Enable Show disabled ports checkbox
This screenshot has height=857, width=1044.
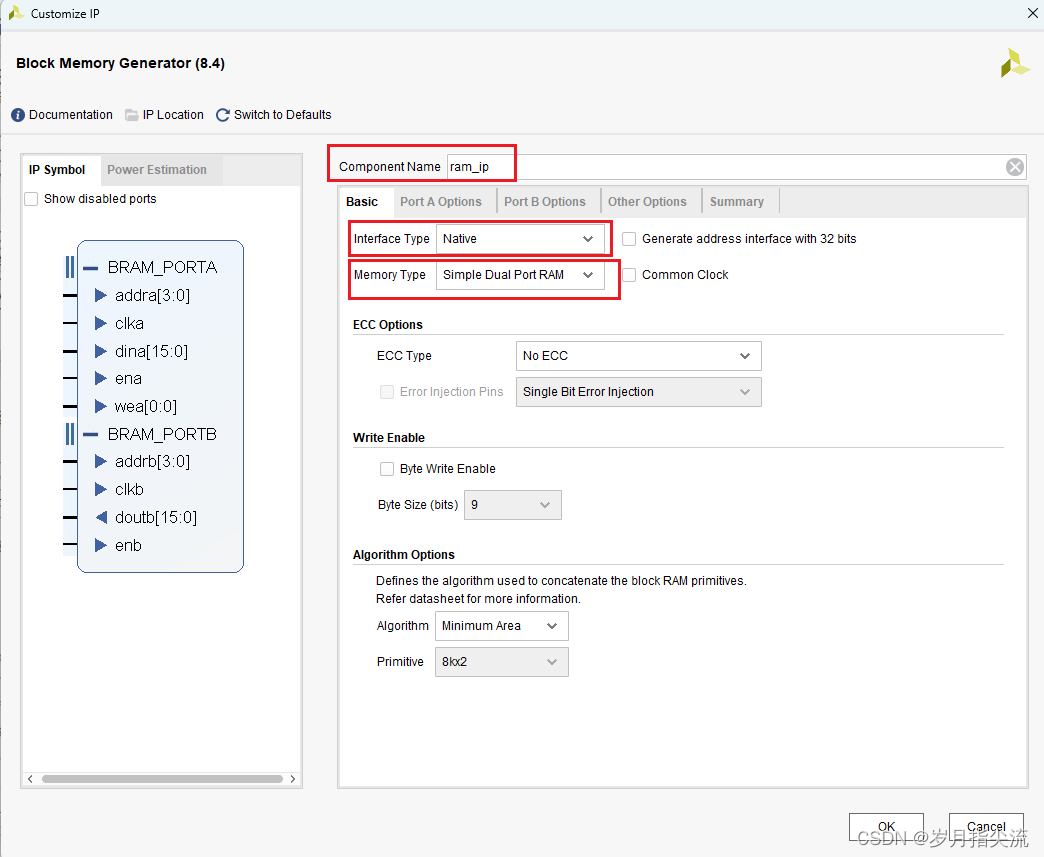31,199
